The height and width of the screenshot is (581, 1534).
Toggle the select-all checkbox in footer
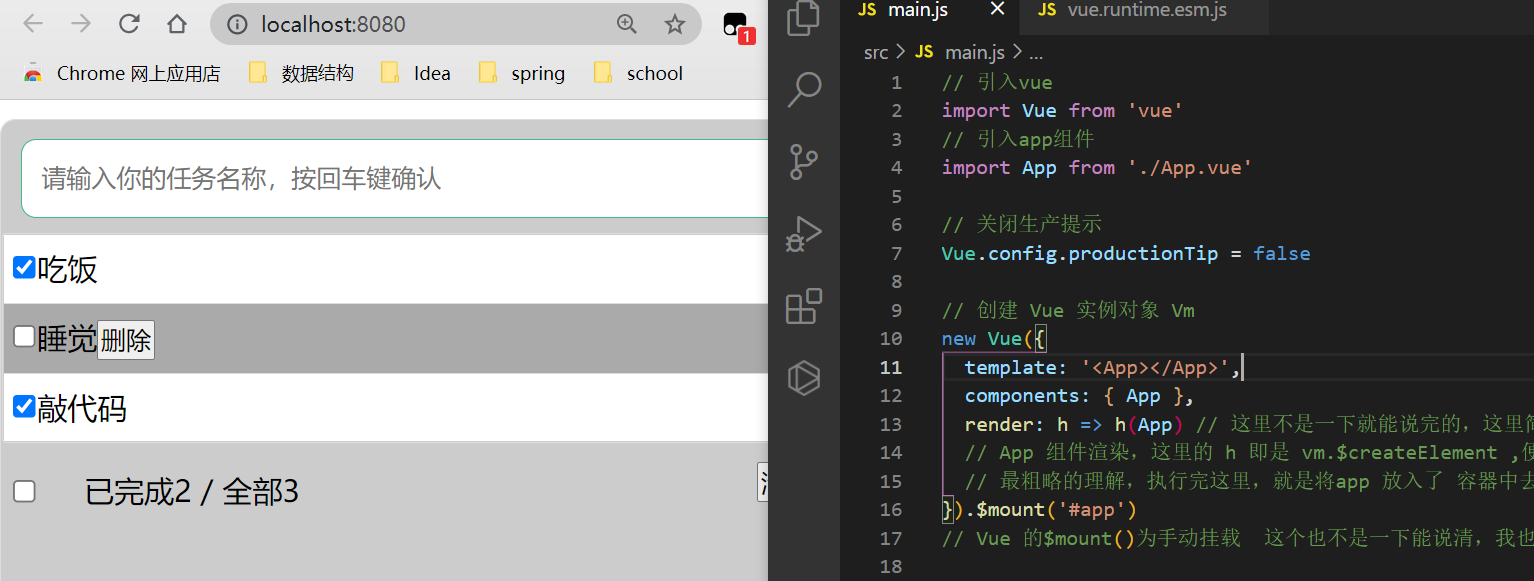pyautogui.click(x=24, y=491)
